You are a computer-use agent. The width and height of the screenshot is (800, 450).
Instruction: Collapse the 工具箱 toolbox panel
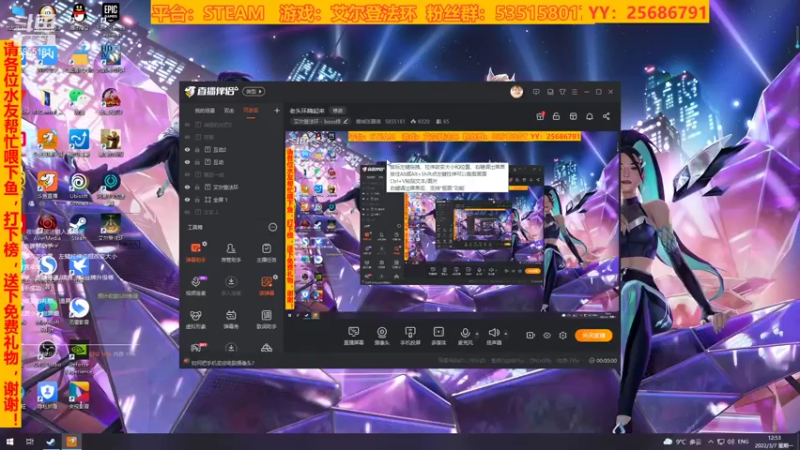click(x=273, y=227)
